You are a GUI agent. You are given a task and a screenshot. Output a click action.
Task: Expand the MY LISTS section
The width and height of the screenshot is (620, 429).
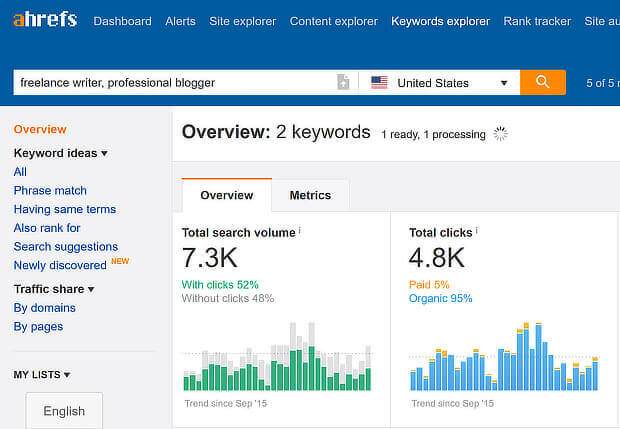pos(42,374)
